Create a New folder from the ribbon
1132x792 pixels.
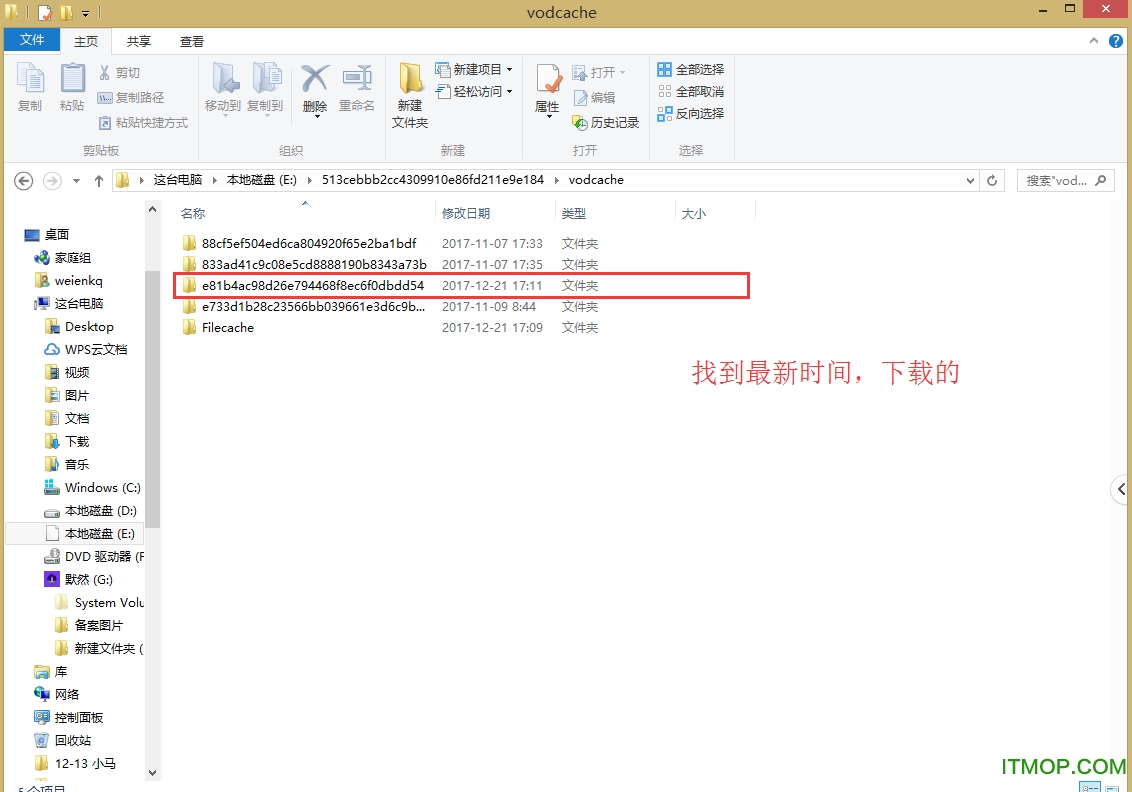[410, 95]
